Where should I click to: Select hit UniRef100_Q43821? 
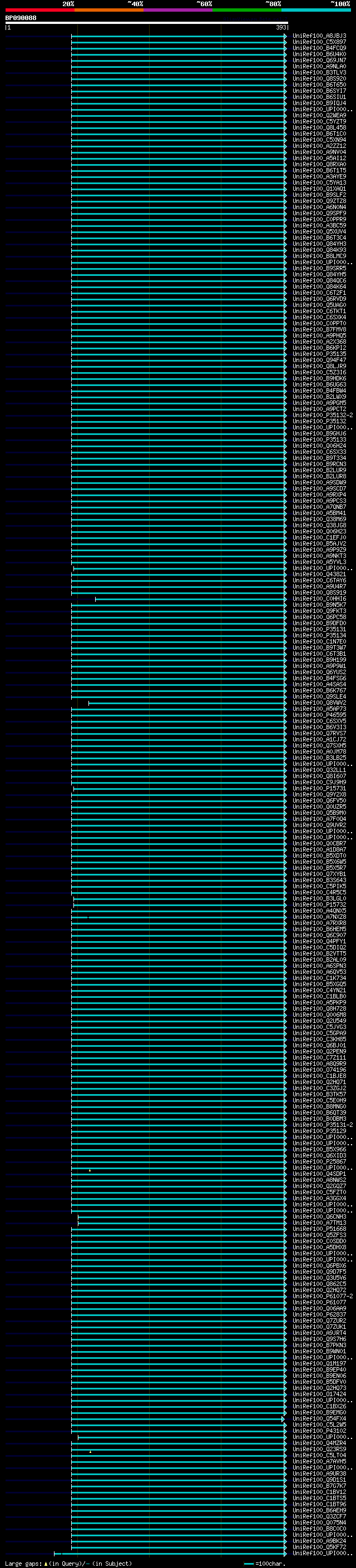click(x=319, y=575)
